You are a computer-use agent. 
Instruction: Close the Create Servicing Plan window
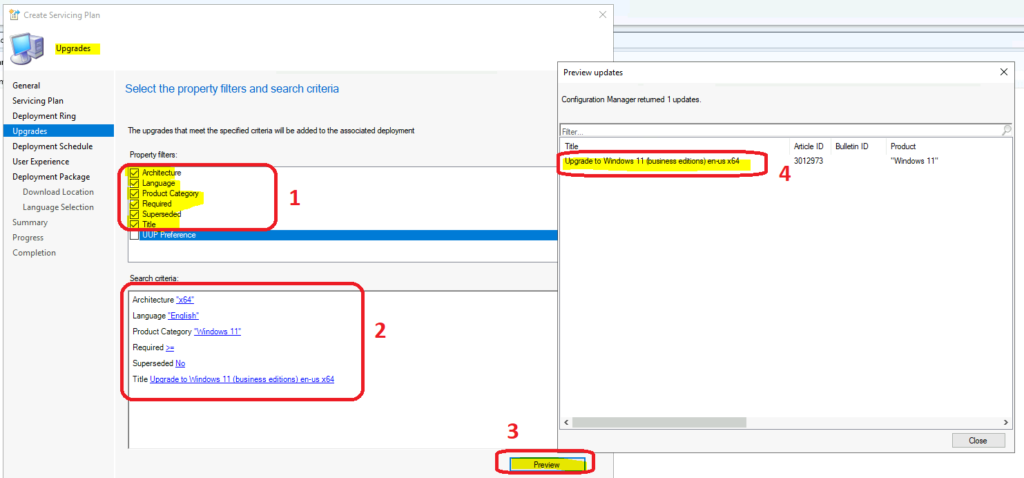pyautogui.click(x=601, y=14)
